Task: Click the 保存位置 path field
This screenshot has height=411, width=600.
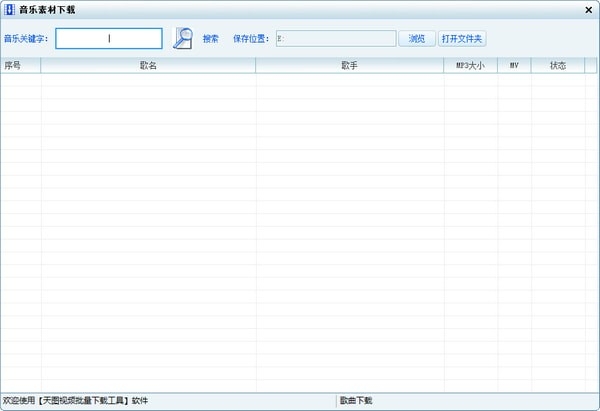Action: click(x=336, y=39)
